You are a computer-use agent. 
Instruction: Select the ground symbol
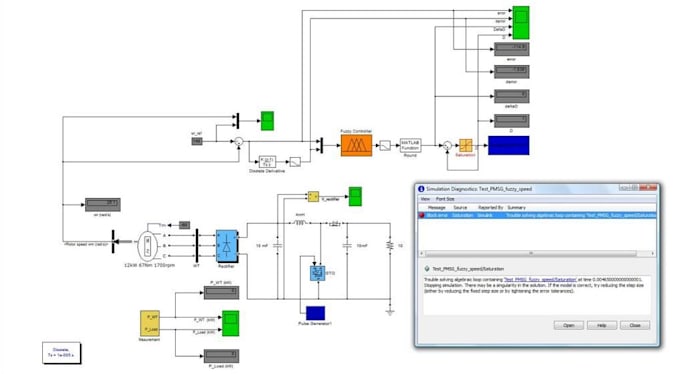tap(390, 312)
